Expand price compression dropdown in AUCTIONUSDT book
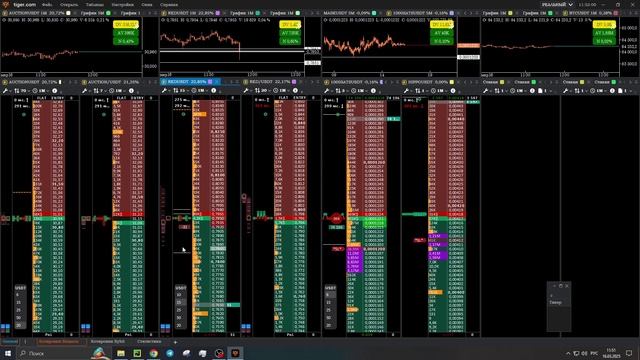The width and height of the screenshot is (640, 360). click(22, 91)
